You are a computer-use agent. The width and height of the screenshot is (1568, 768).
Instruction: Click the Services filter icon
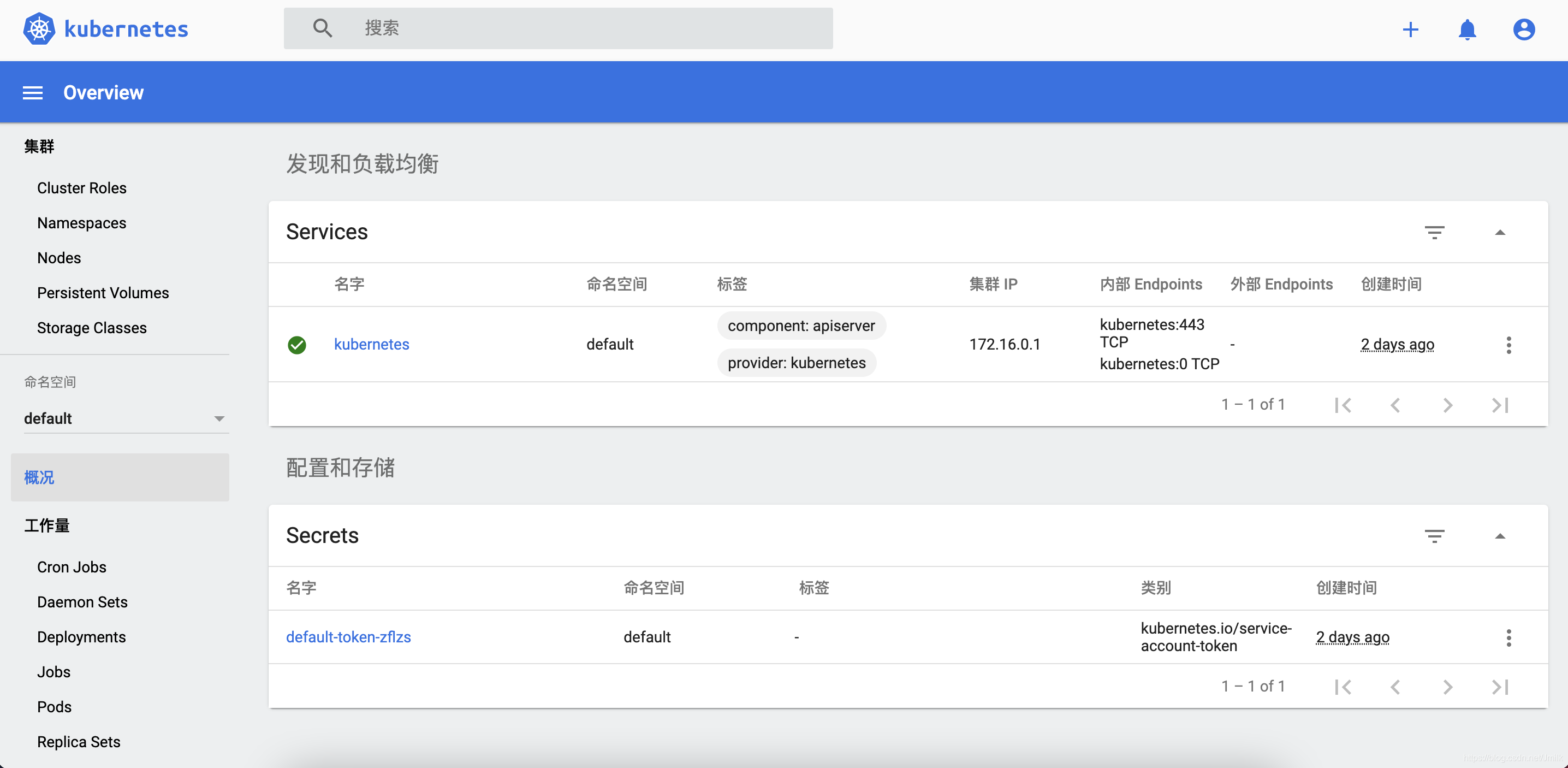pyautogui.click(x=1434, y=232)
